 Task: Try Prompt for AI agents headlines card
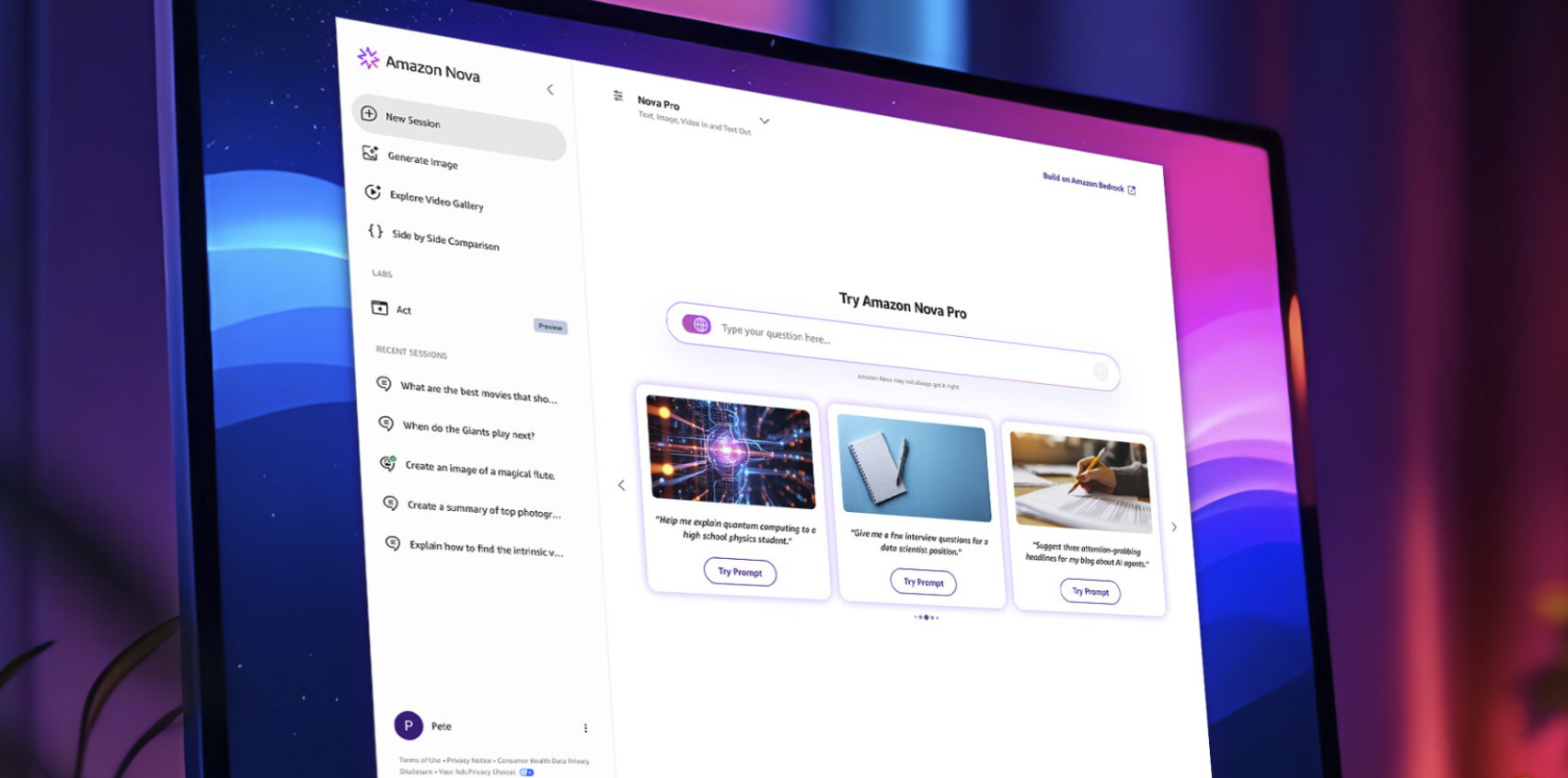point(1090,591)
